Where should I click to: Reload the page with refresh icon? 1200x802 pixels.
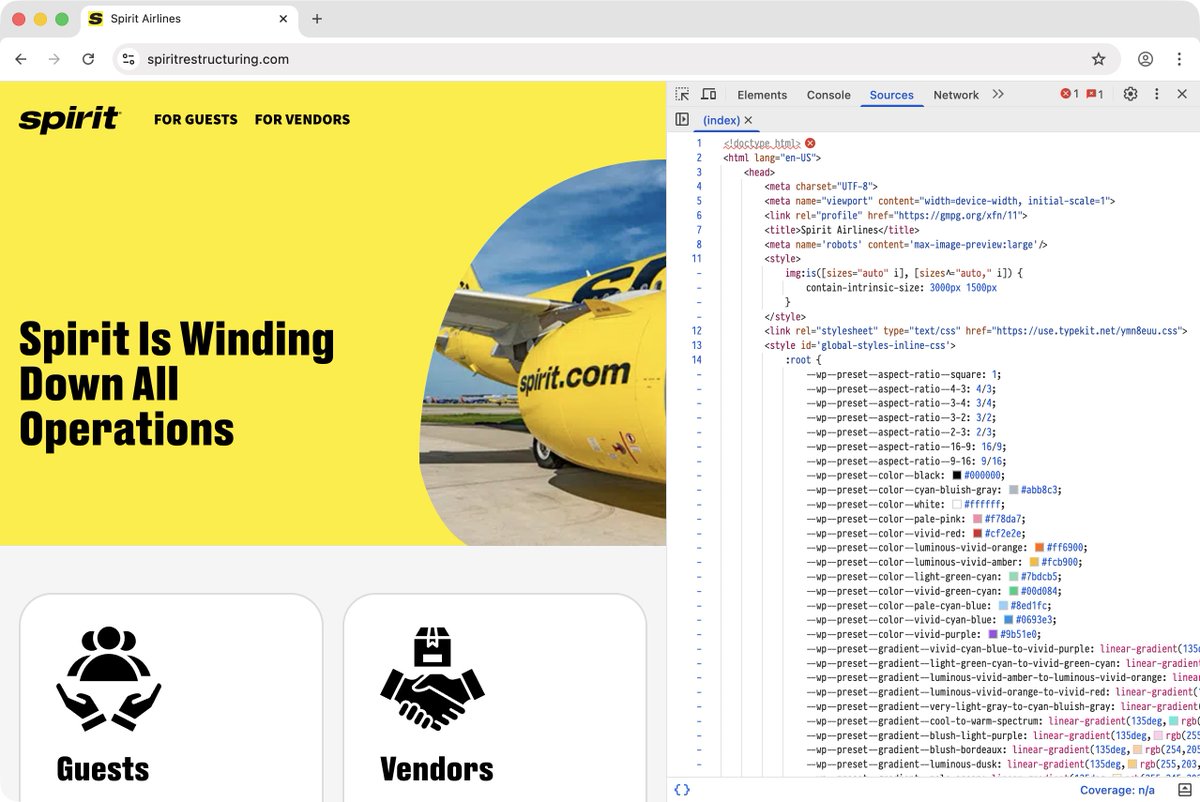click(x=88, y=59)
